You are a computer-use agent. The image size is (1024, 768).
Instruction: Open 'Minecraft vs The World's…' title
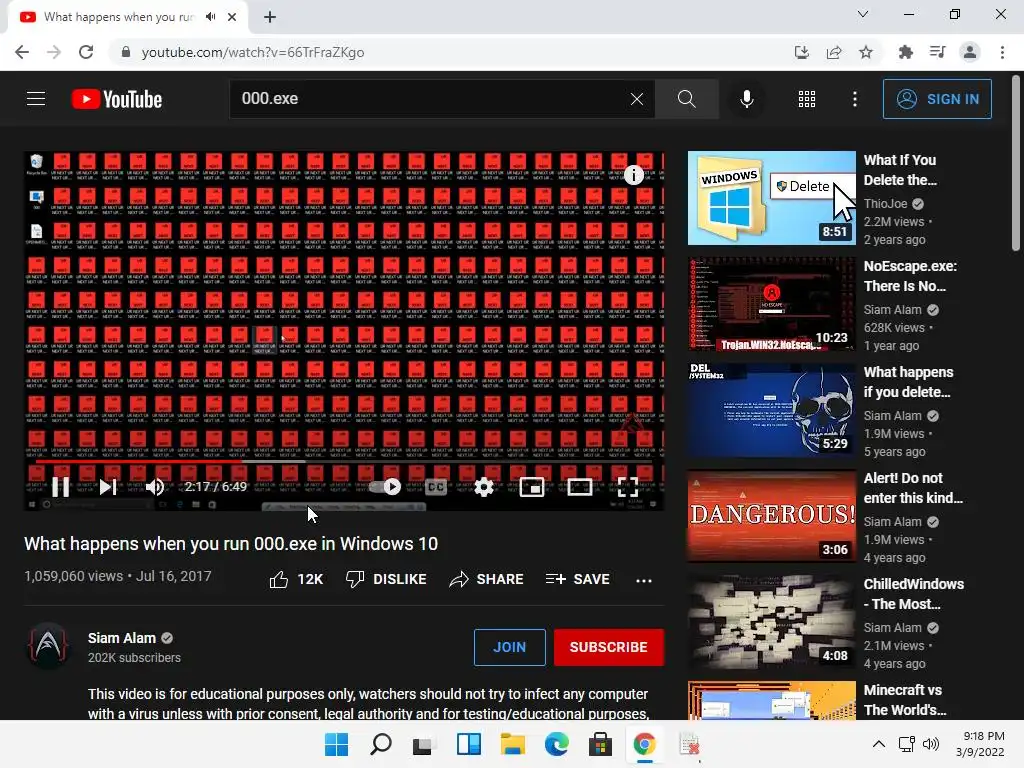tap(905, 699)
